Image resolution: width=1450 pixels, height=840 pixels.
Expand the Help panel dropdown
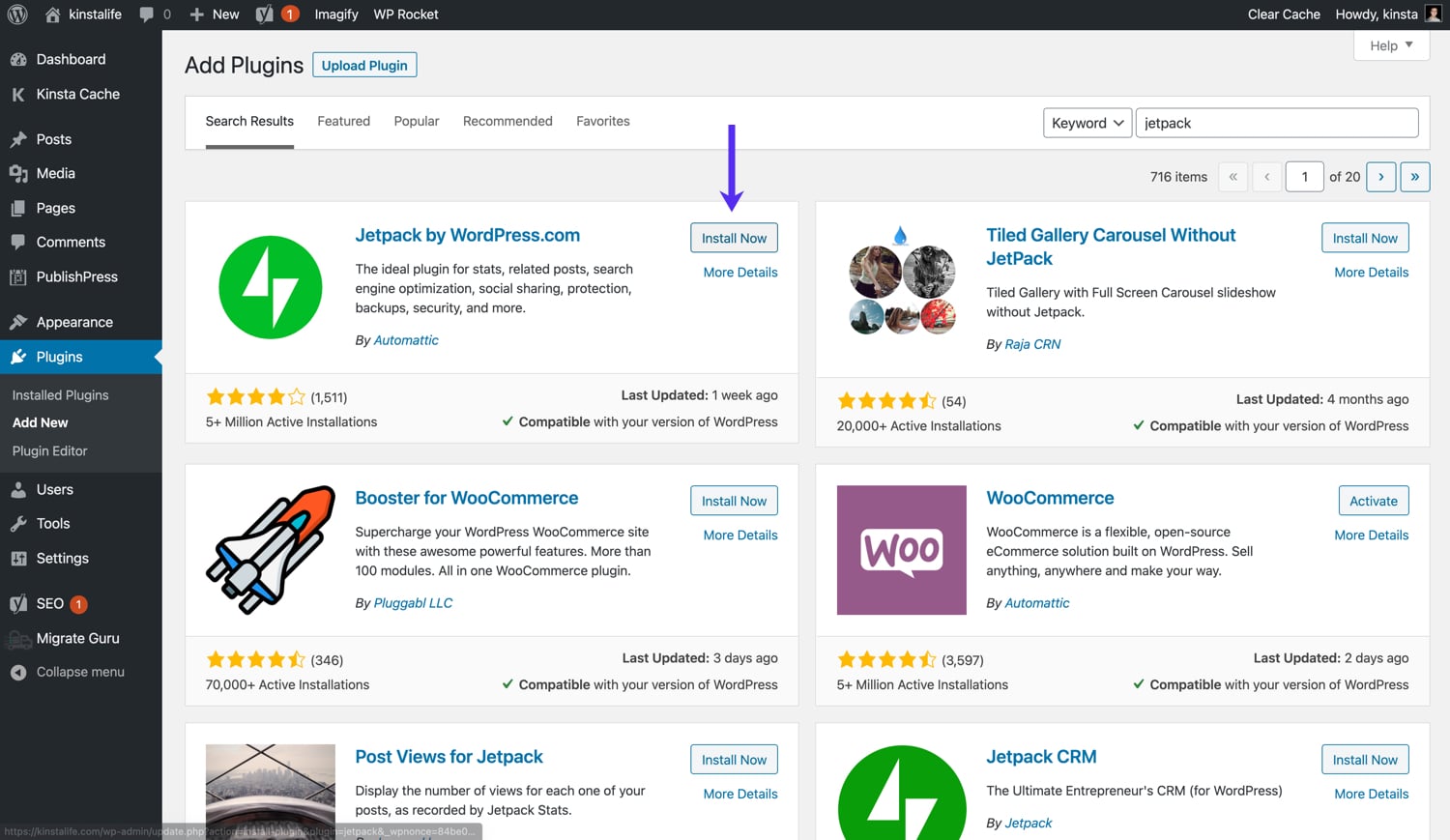coord(1390,45)
